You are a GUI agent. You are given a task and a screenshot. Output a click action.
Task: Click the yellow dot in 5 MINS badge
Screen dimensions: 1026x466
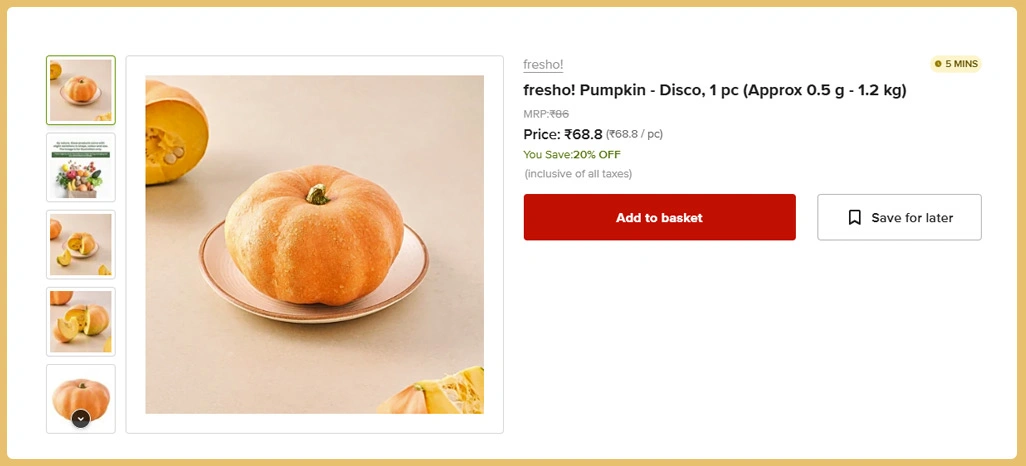(x=938, y=64)
